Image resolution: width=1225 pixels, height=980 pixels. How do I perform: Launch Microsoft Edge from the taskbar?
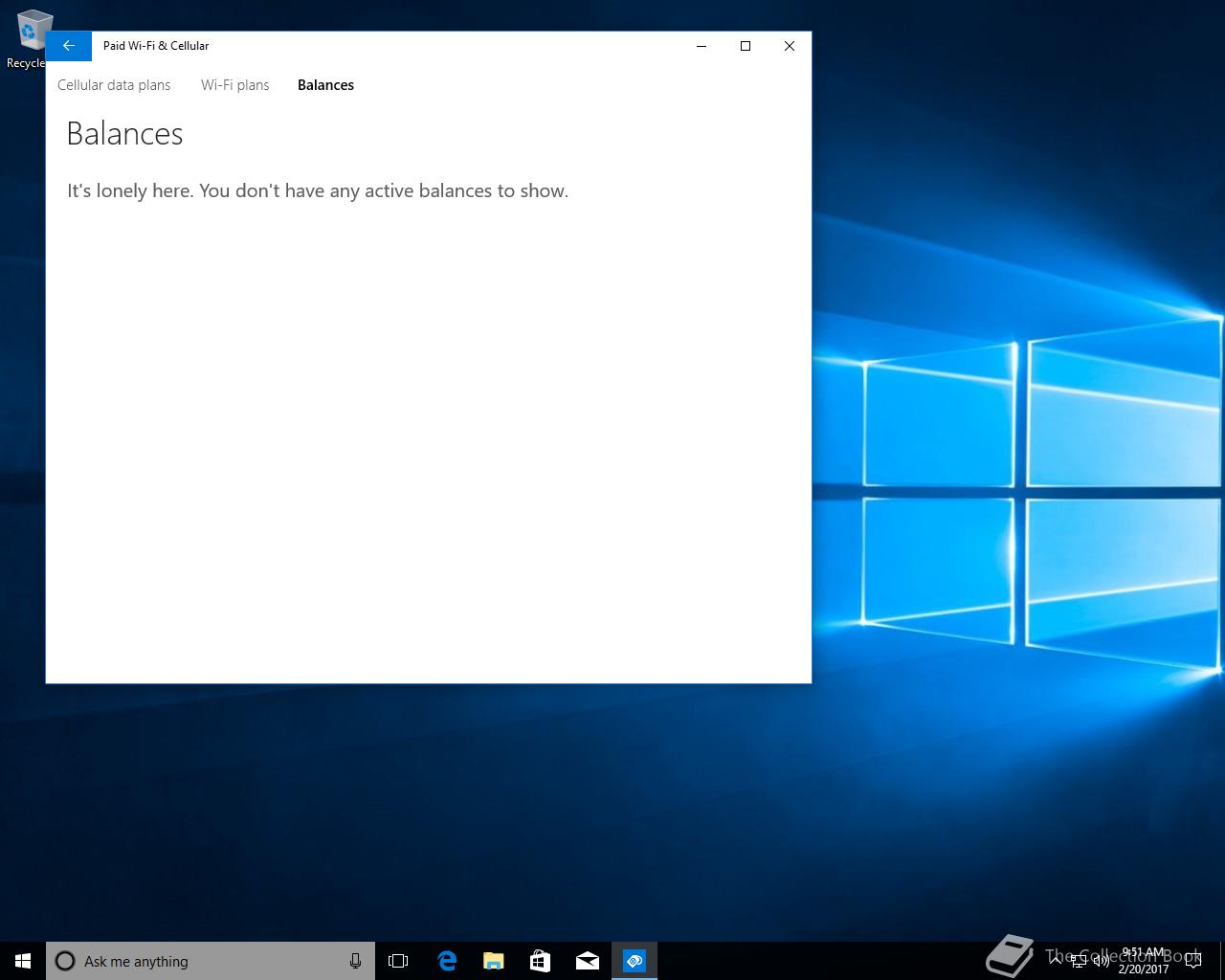coord(446,961)
